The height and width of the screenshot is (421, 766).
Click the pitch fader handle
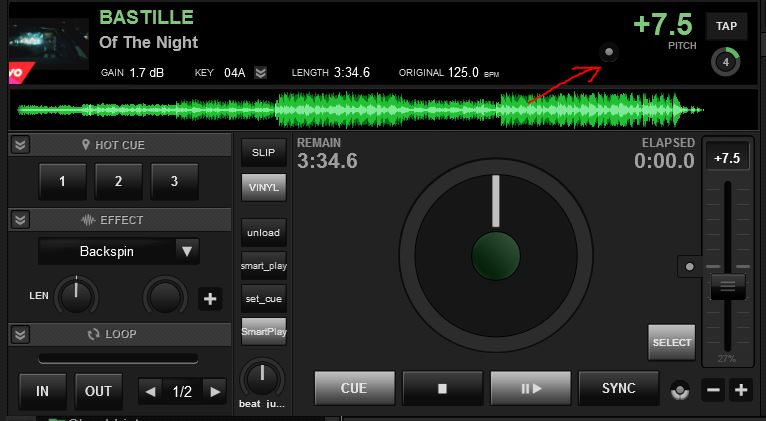pos(727,287)
